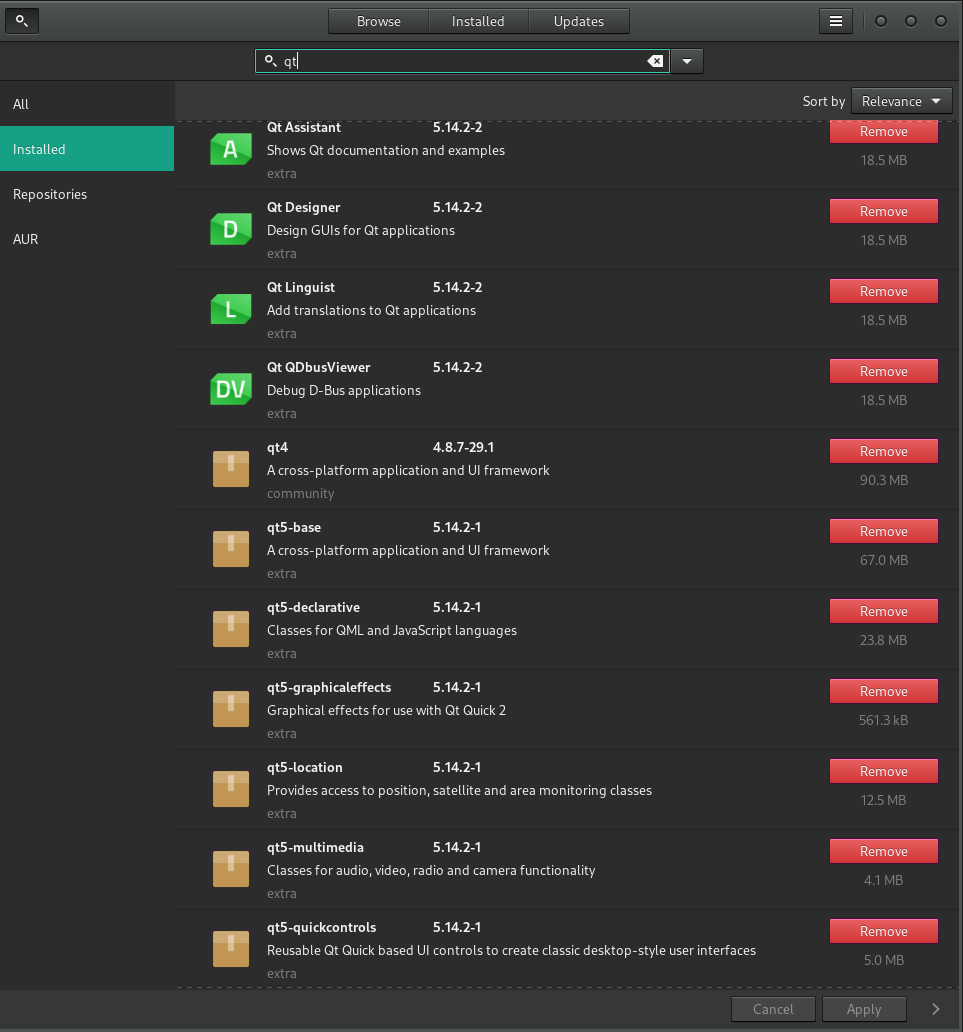Expand details with the bottom-right chevron

pos(935,1009)
